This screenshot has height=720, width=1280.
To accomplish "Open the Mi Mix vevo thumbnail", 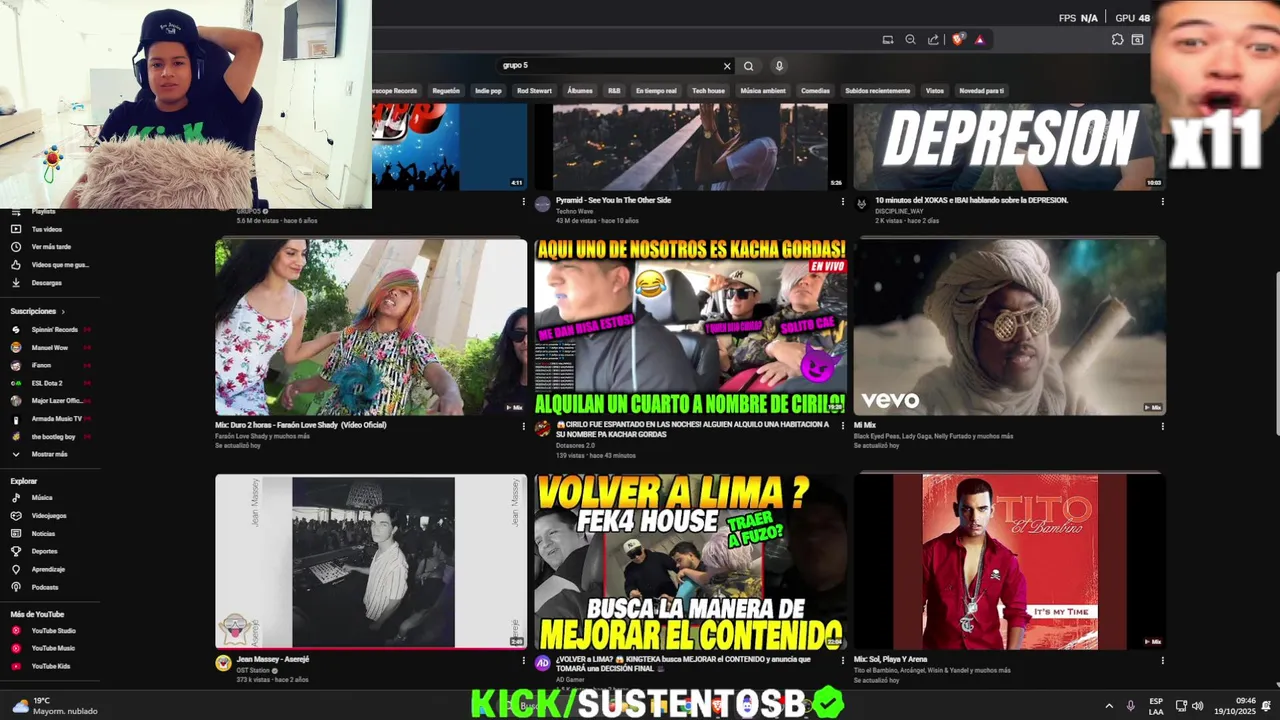I will click(1009, 327).
